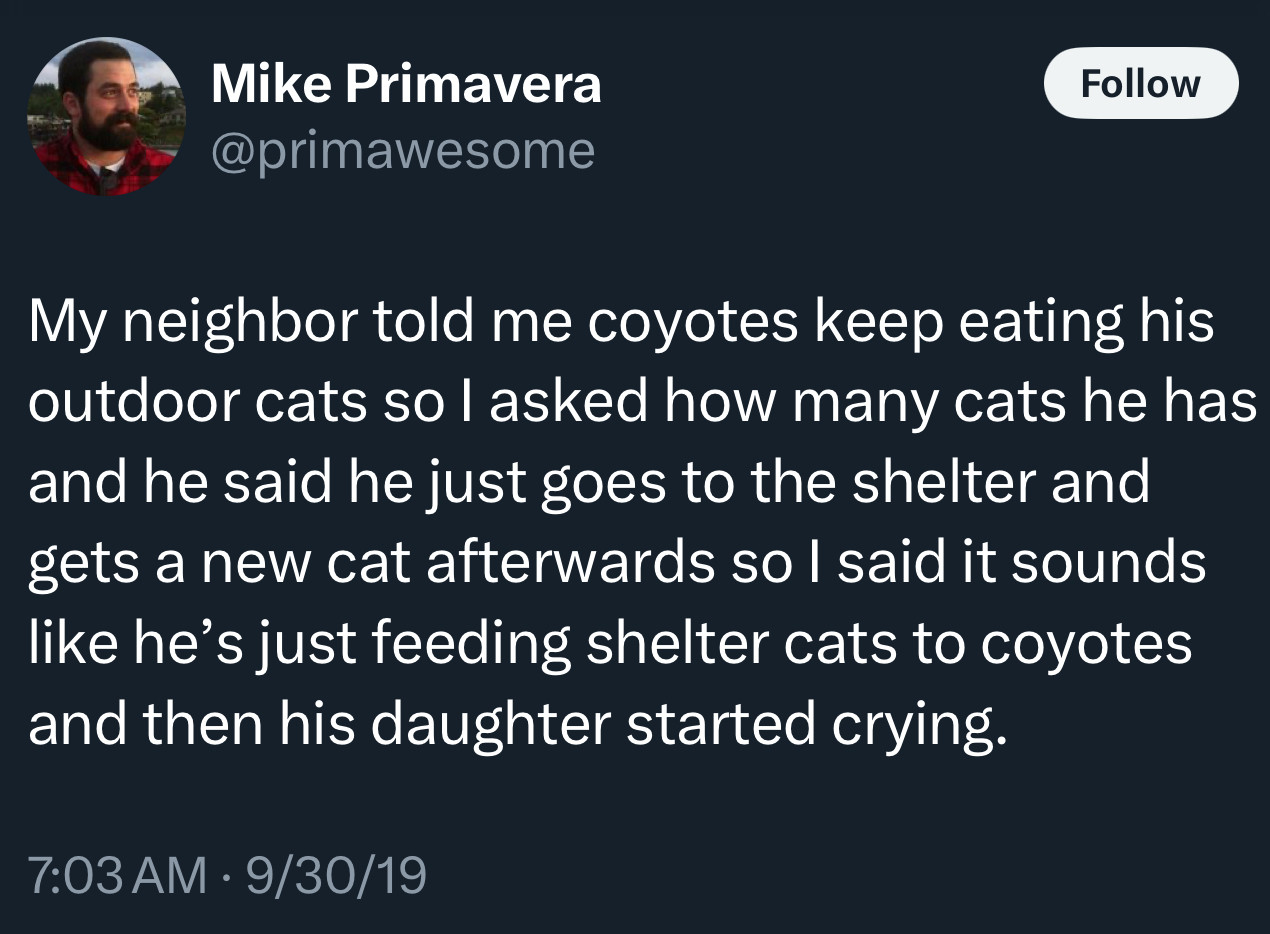Viewport: 1270px width, 934px height.
Task: Click the Mike Primavera display name
Action: click(406, 84)
